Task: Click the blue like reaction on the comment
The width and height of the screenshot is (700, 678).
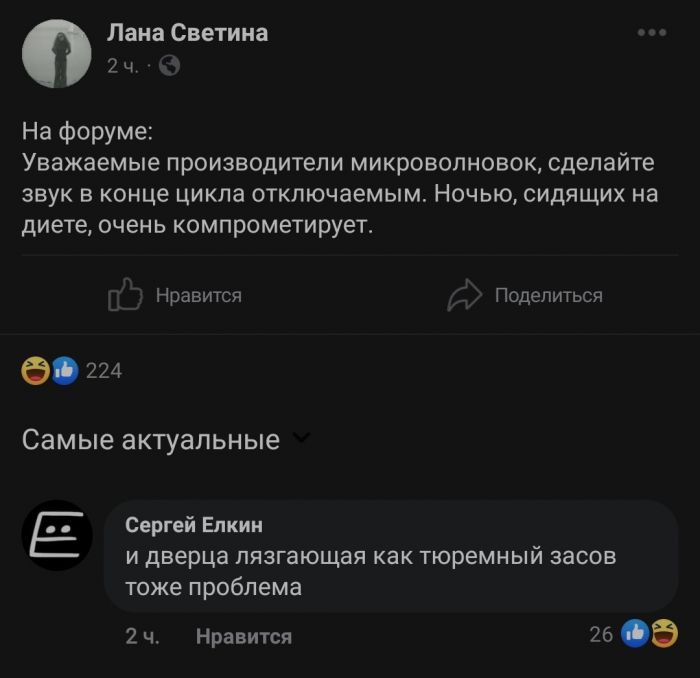Action: [x=634, y=632]
